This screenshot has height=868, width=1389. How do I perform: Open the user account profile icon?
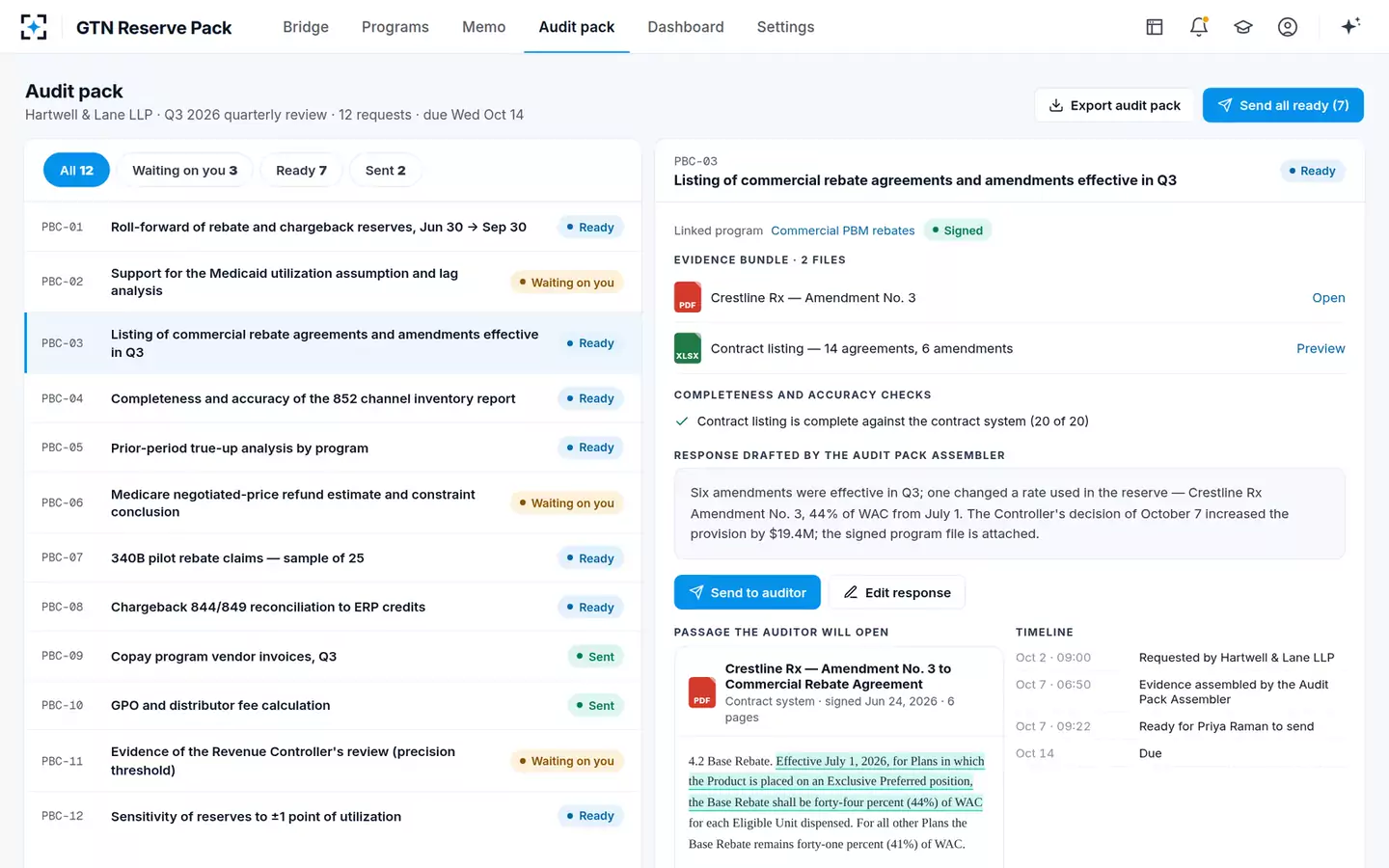tap(1288, 27)
